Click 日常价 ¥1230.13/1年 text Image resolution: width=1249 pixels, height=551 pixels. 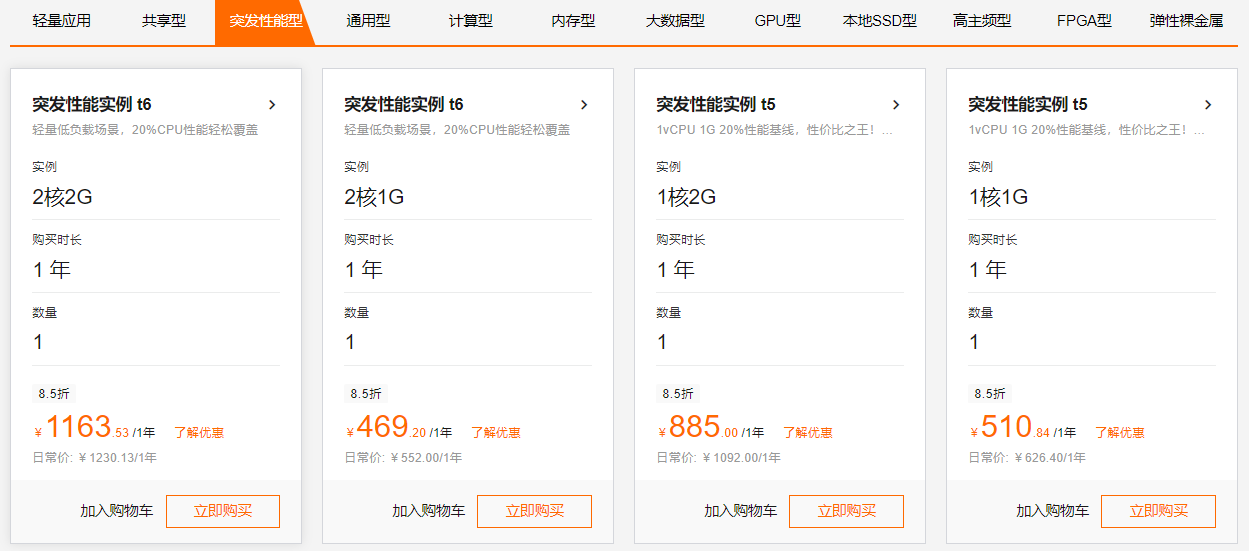(94, 458)
